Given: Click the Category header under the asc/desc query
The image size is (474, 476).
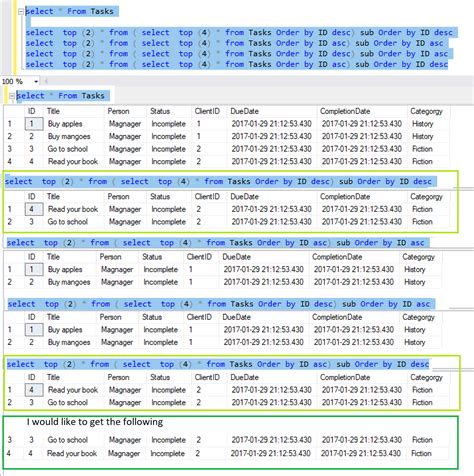Looking at the screenshot, I should point(426,378).
